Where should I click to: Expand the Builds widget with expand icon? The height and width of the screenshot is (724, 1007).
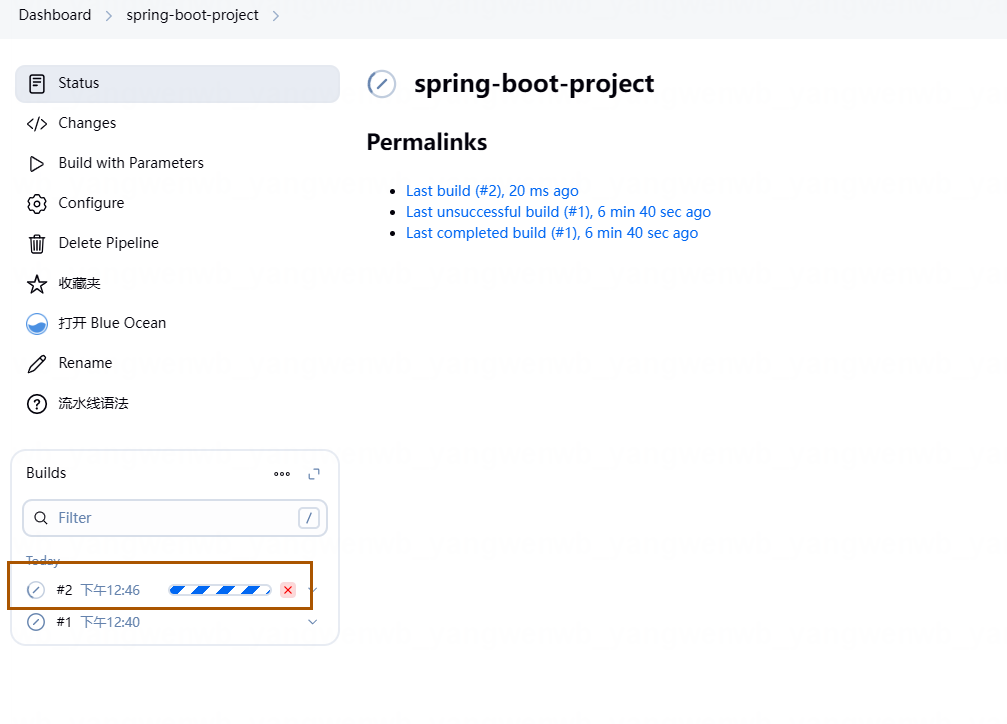(313, 474)
